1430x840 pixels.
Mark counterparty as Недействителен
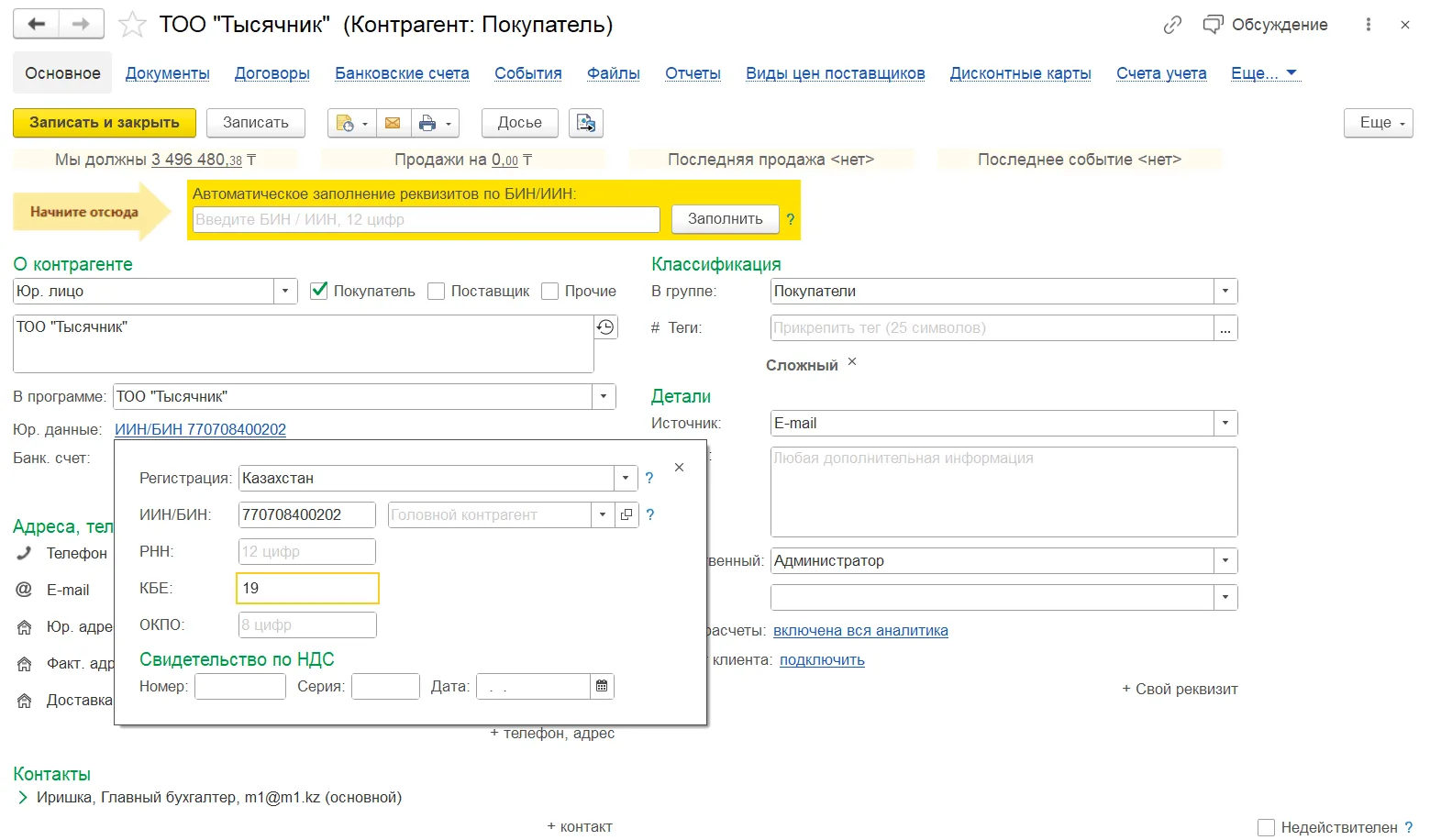pyautogui.click(x=1266, y=827)
